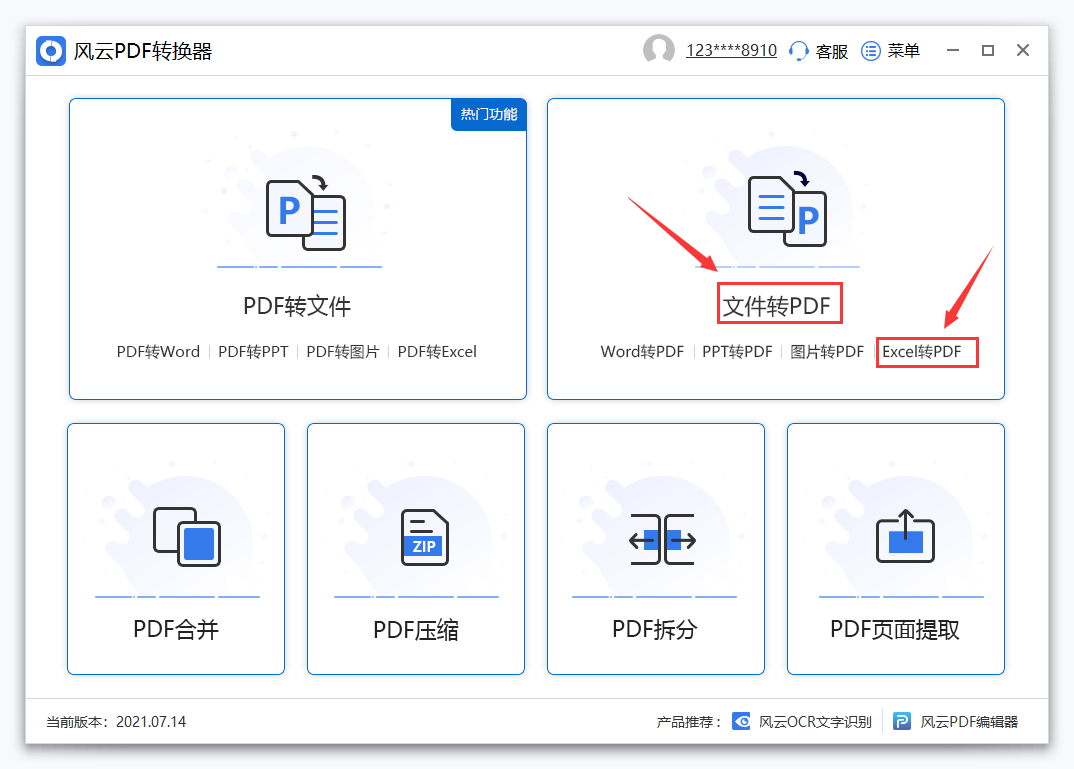Click the 123****8910 account link
Screen dimensions: 1074x769
click(730, 49)
